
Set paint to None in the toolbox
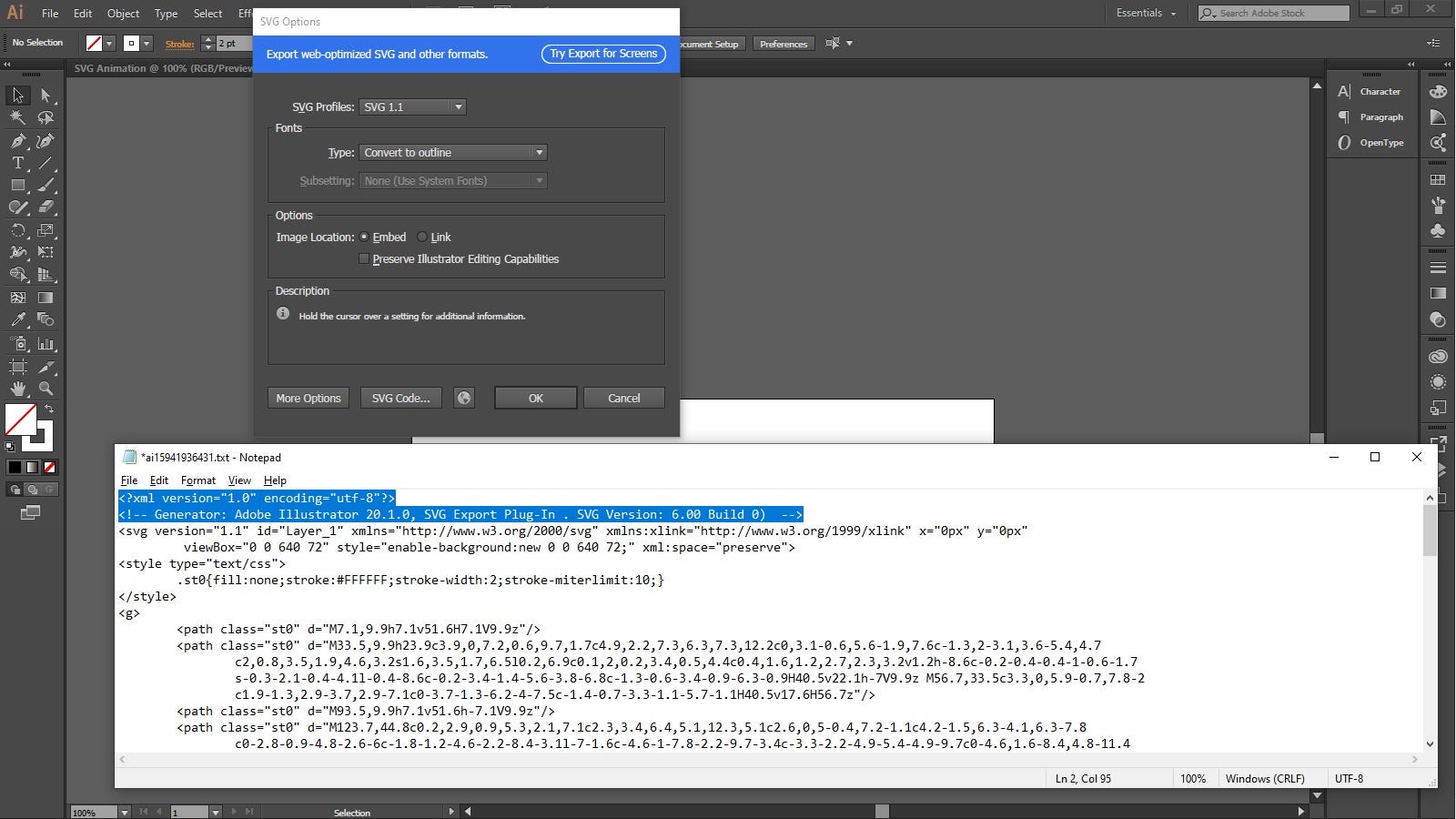click(x=50, y=468)
